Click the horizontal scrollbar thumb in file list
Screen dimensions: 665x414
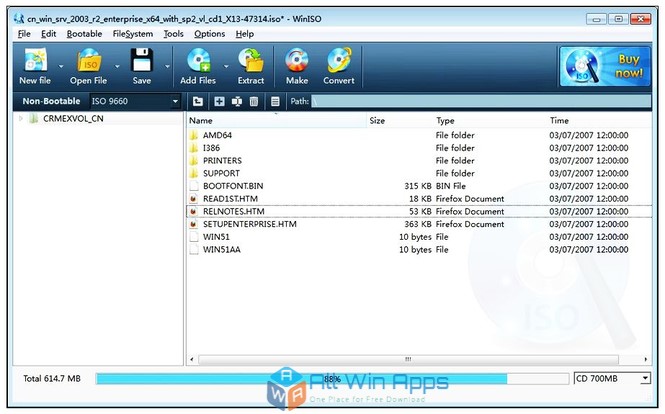(x=408, y=360)
